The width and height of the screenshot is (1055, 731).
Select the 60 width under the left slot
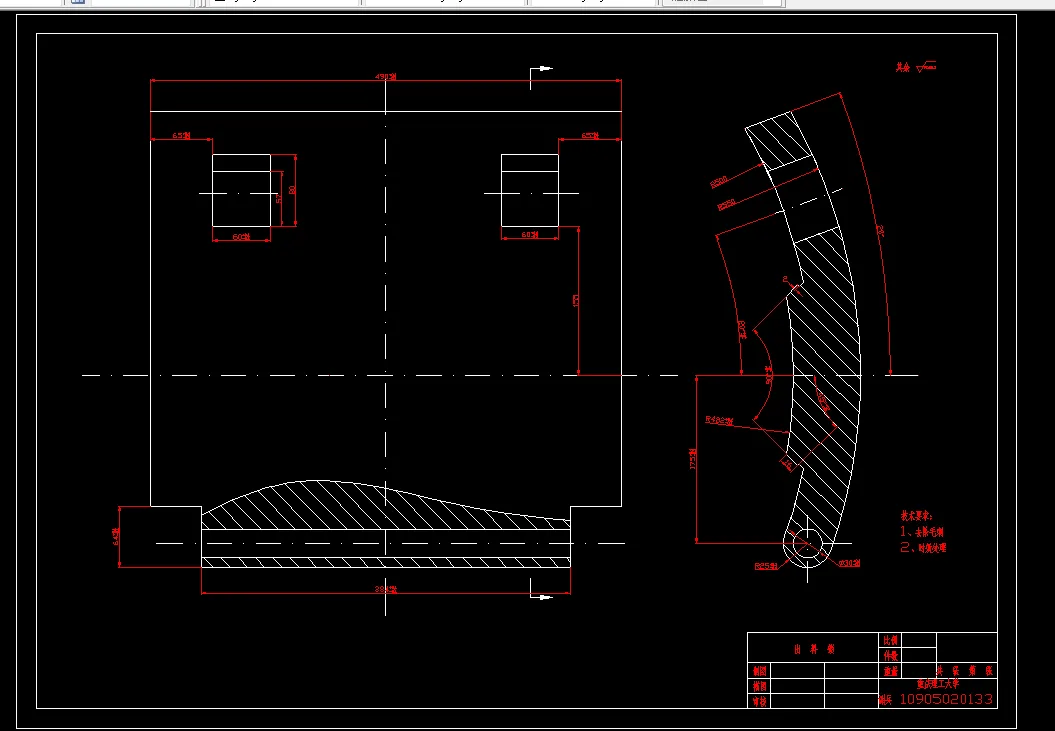(241, 236)
